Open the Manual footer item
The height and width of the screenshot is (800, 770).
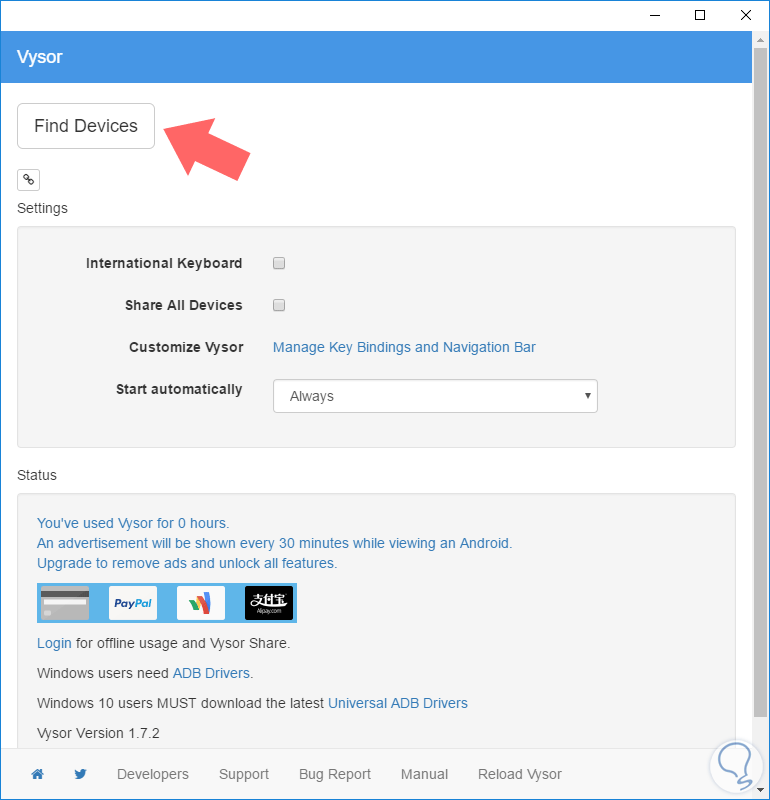click(425, 774)
